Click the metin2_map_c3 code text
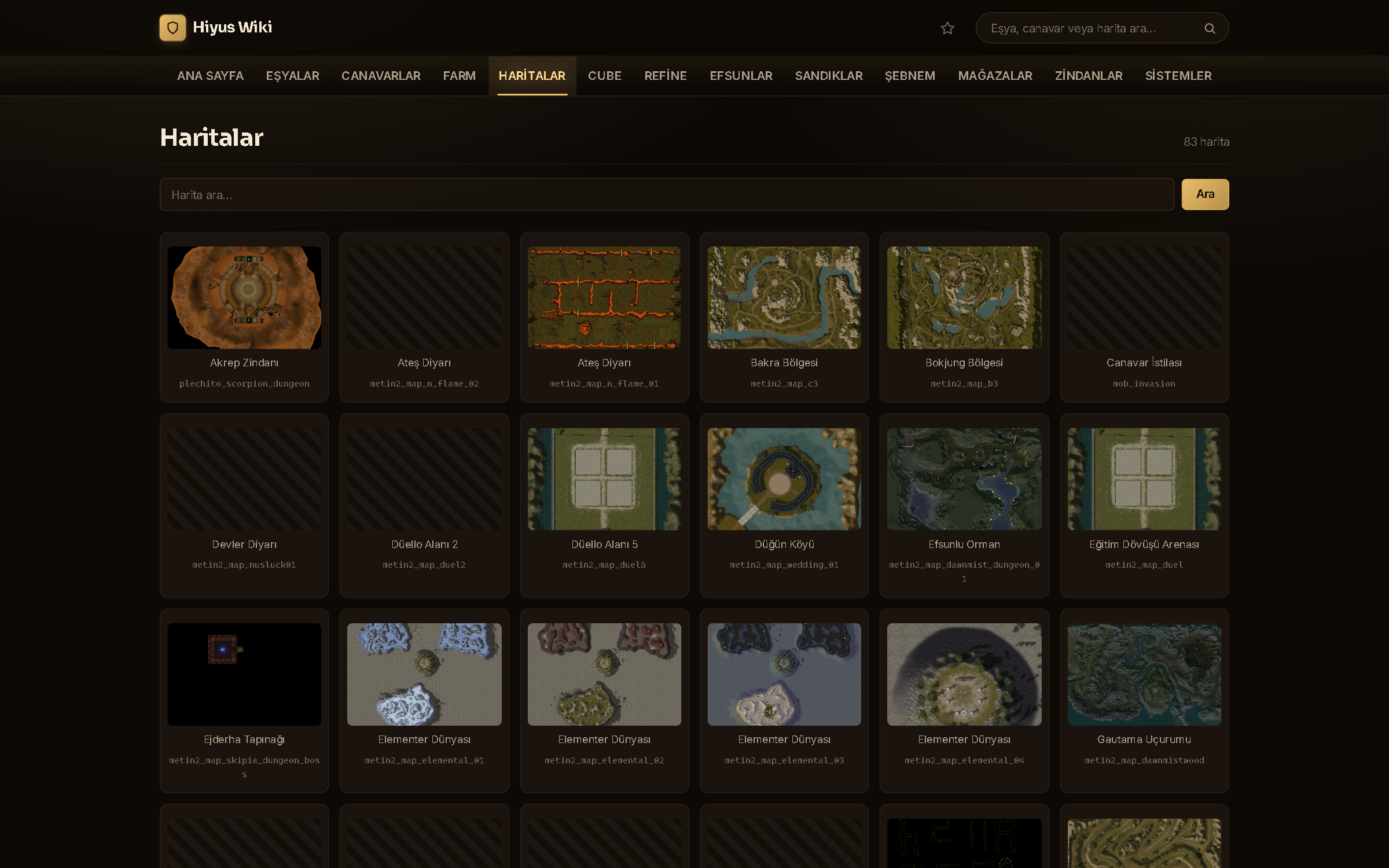 click(x=784, y=384)
